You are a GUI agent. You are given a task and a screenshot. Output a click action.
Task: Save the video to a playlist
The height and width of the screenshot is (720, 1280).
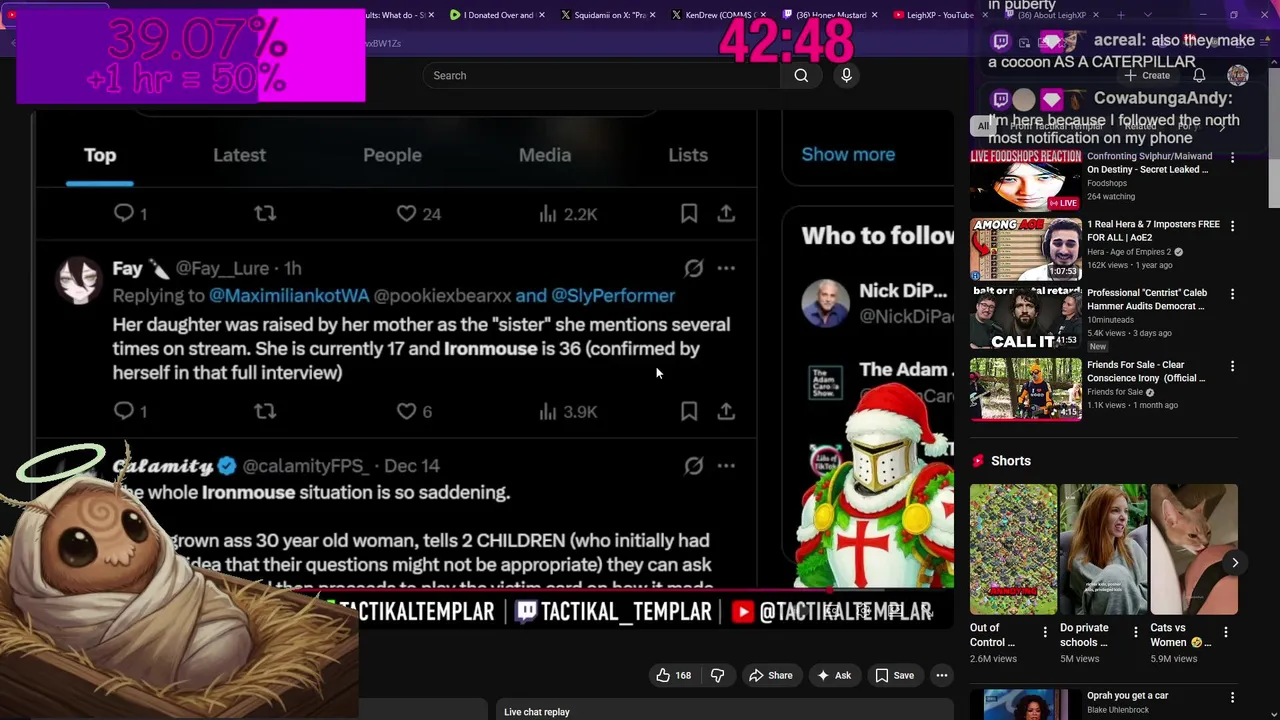894,675
